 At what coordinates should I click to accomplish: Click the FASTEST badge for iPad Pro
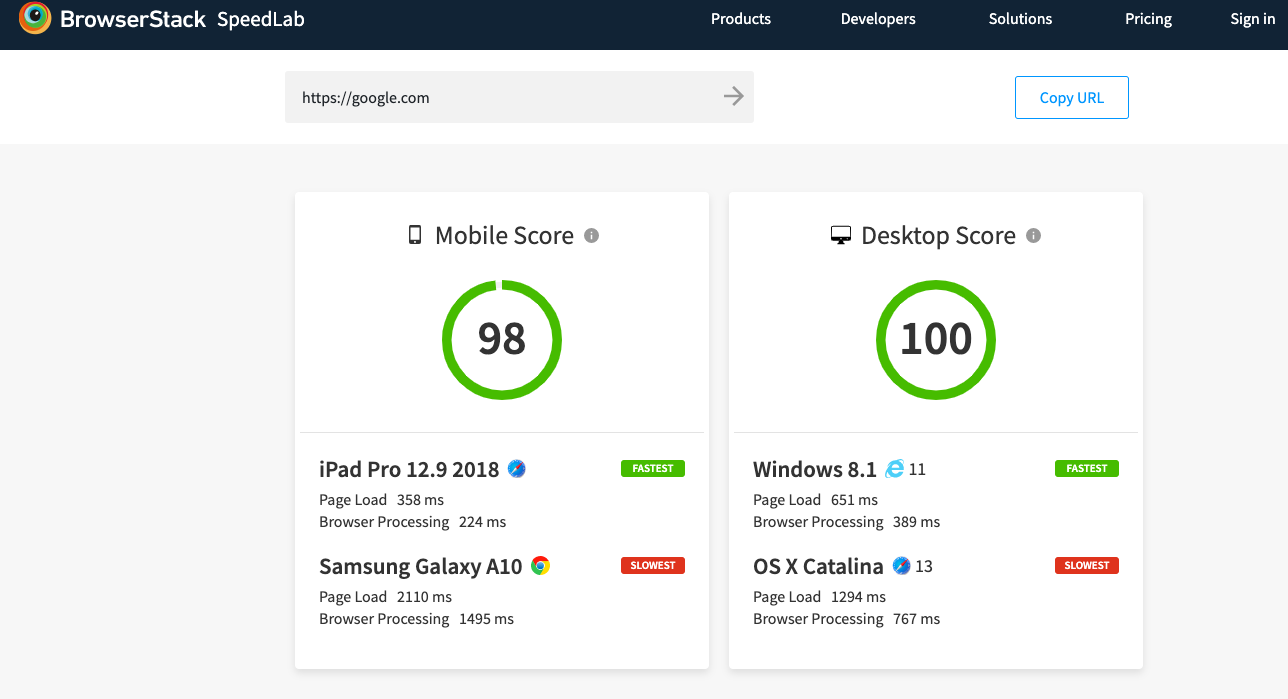[x=652, y=468]
